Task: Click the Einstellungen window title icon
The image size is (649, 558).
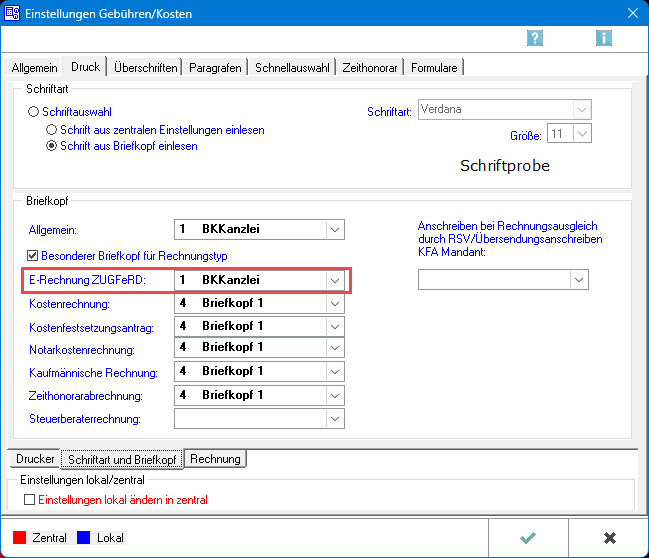Action: point(13,13)
